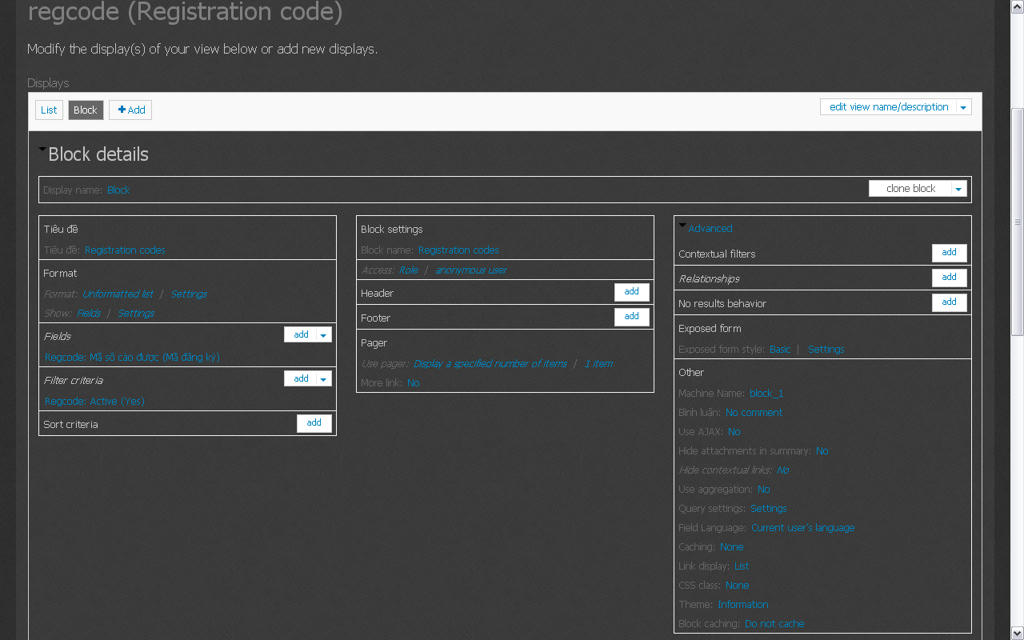The width and height of the screenshot is (1024, 640).
Task: Open the Unformatted list format link
Action: coord(117,294)
